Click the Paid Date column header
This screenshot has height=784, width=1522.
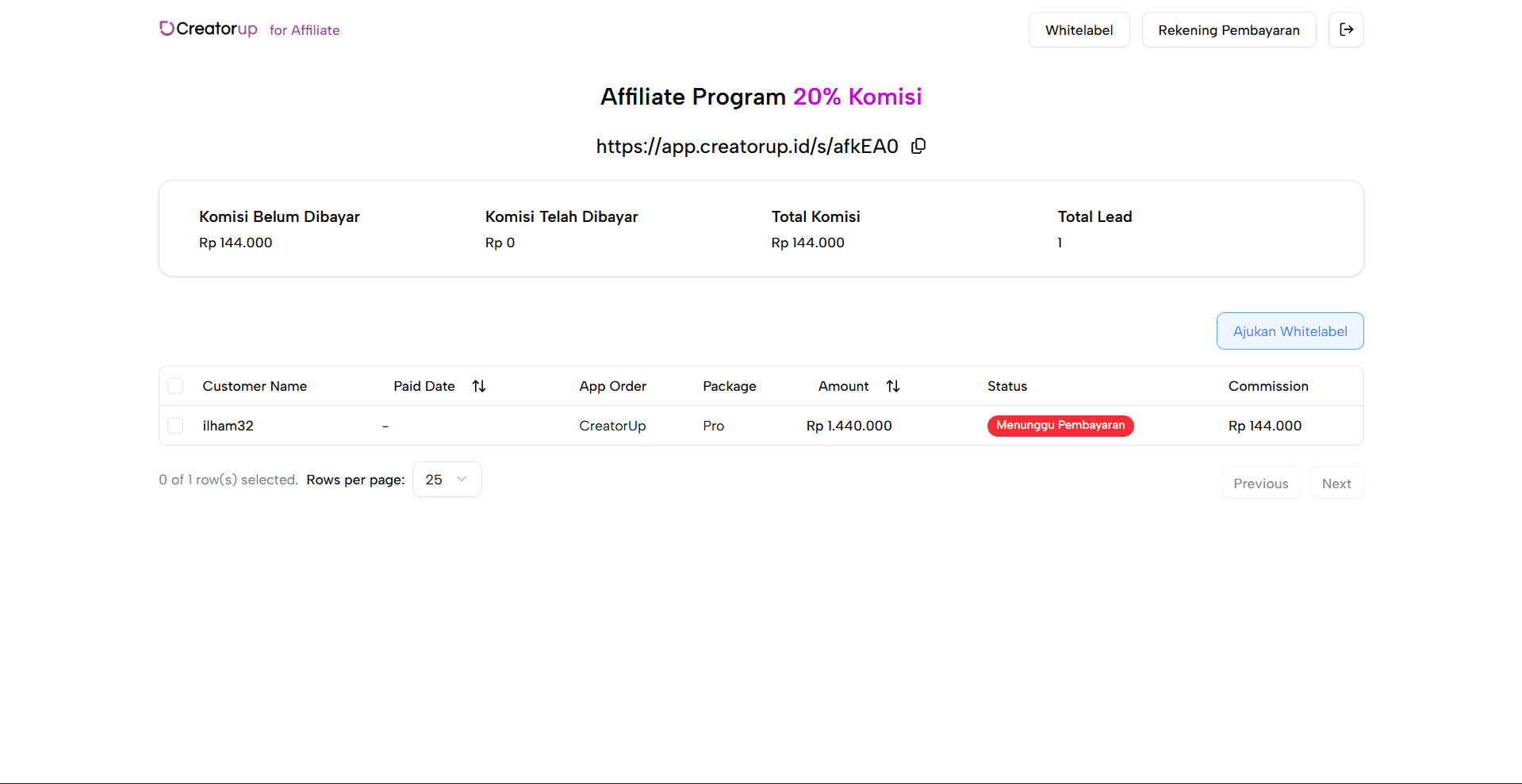pyautogui.click(x=424, y=386)
